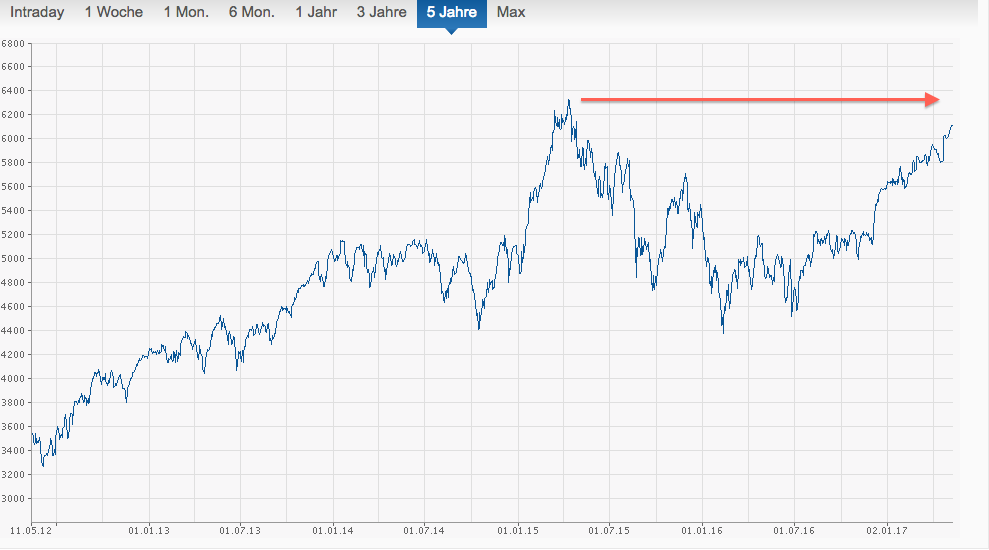Click the 02.01.17 date axis label

click(x=886, y=530)
